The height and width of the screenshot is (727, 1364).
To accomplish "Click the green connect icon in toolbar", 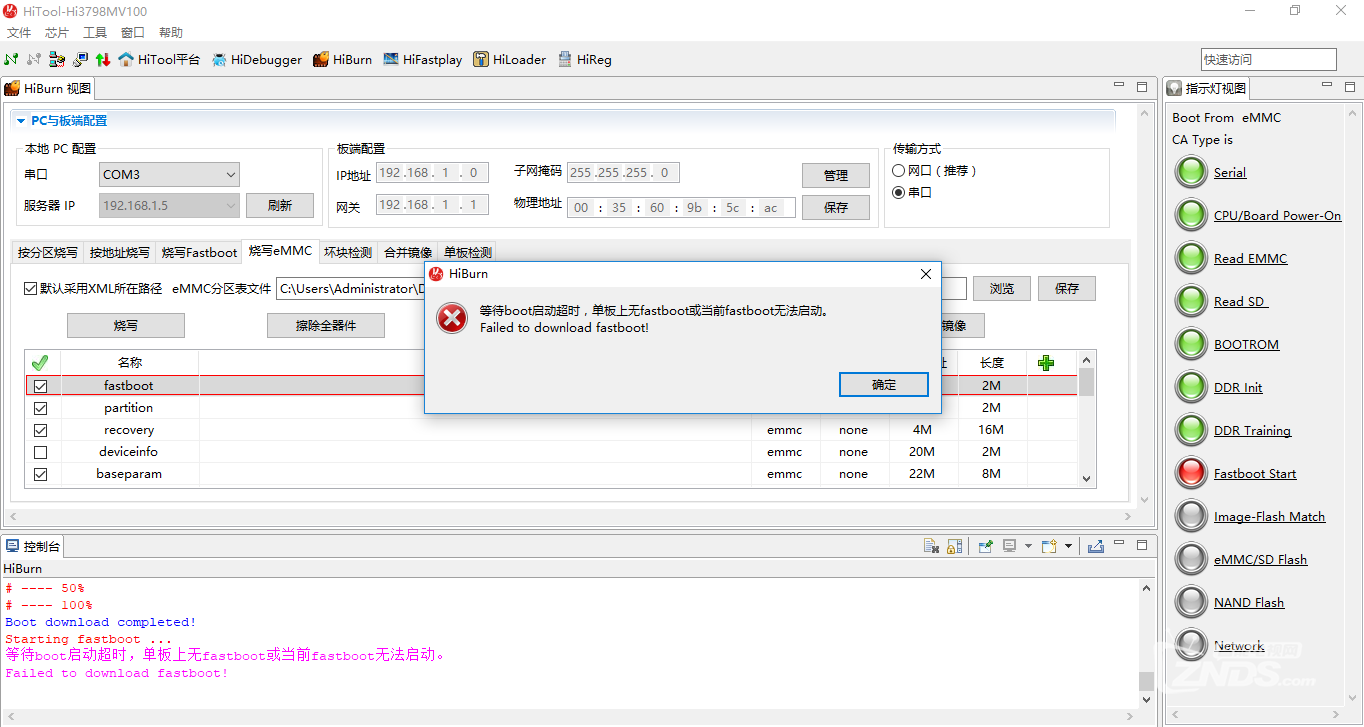I will [x=12, y=60].
